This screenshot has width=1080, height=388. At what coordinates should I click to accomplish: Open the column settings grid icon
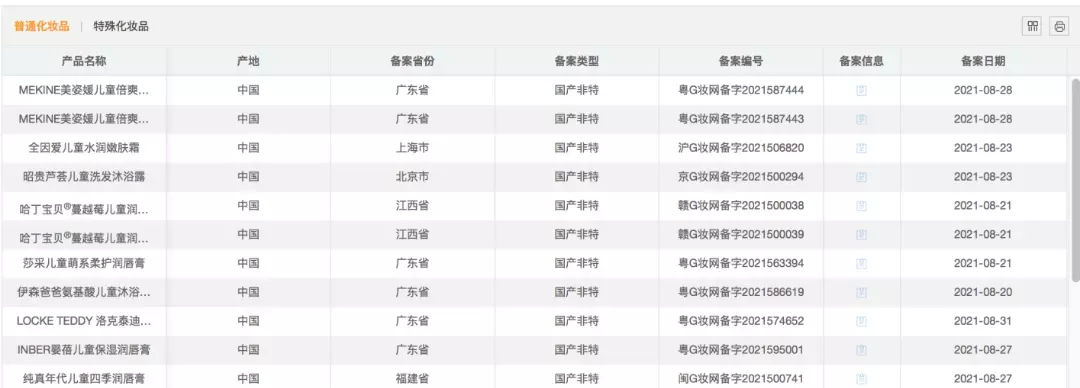(x=1032, y=27)
